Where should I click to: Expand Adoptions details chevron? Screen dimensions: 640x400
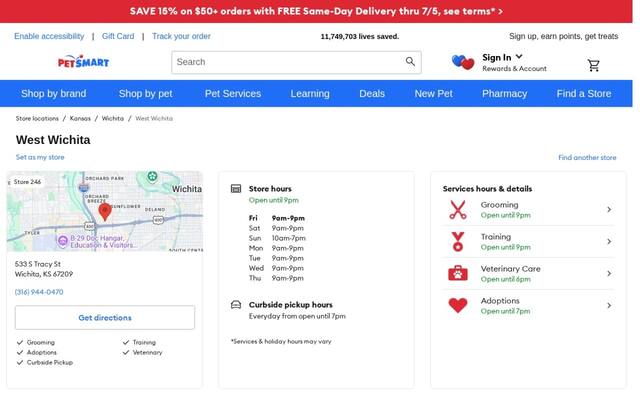coord(609,305)
